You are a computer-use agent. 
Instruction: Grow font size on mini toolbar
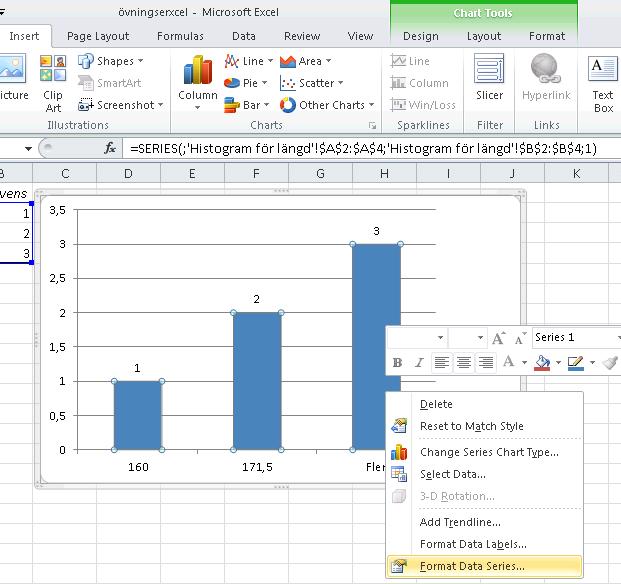(499, 337)
